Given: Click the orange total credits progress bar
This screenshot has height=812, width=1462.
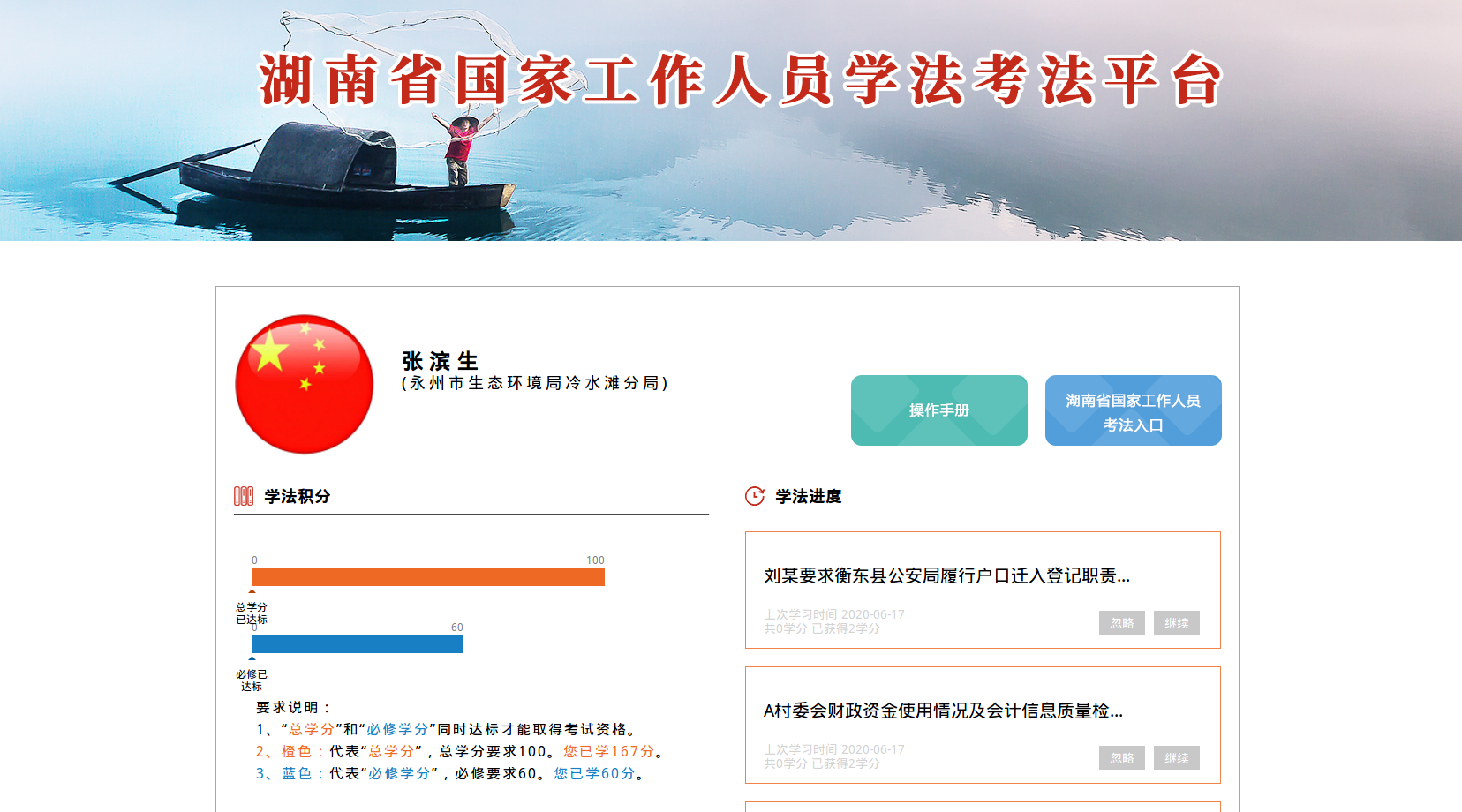Looking at the screenshot, I should (x=428, y=577).
